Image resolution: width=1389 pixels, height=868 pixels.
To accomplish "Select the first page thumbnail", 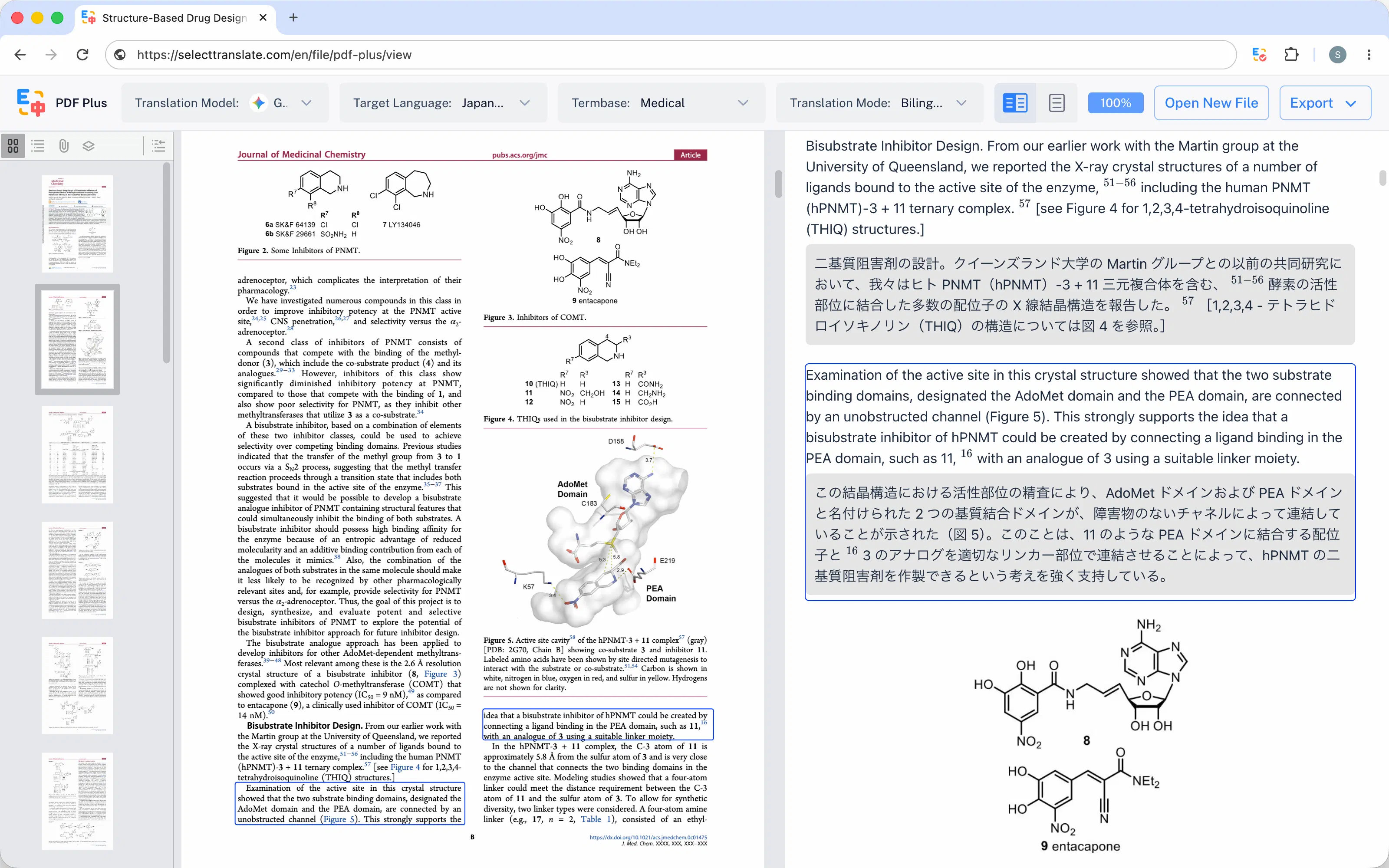I will pyautogui.click(x=78, y=224).
